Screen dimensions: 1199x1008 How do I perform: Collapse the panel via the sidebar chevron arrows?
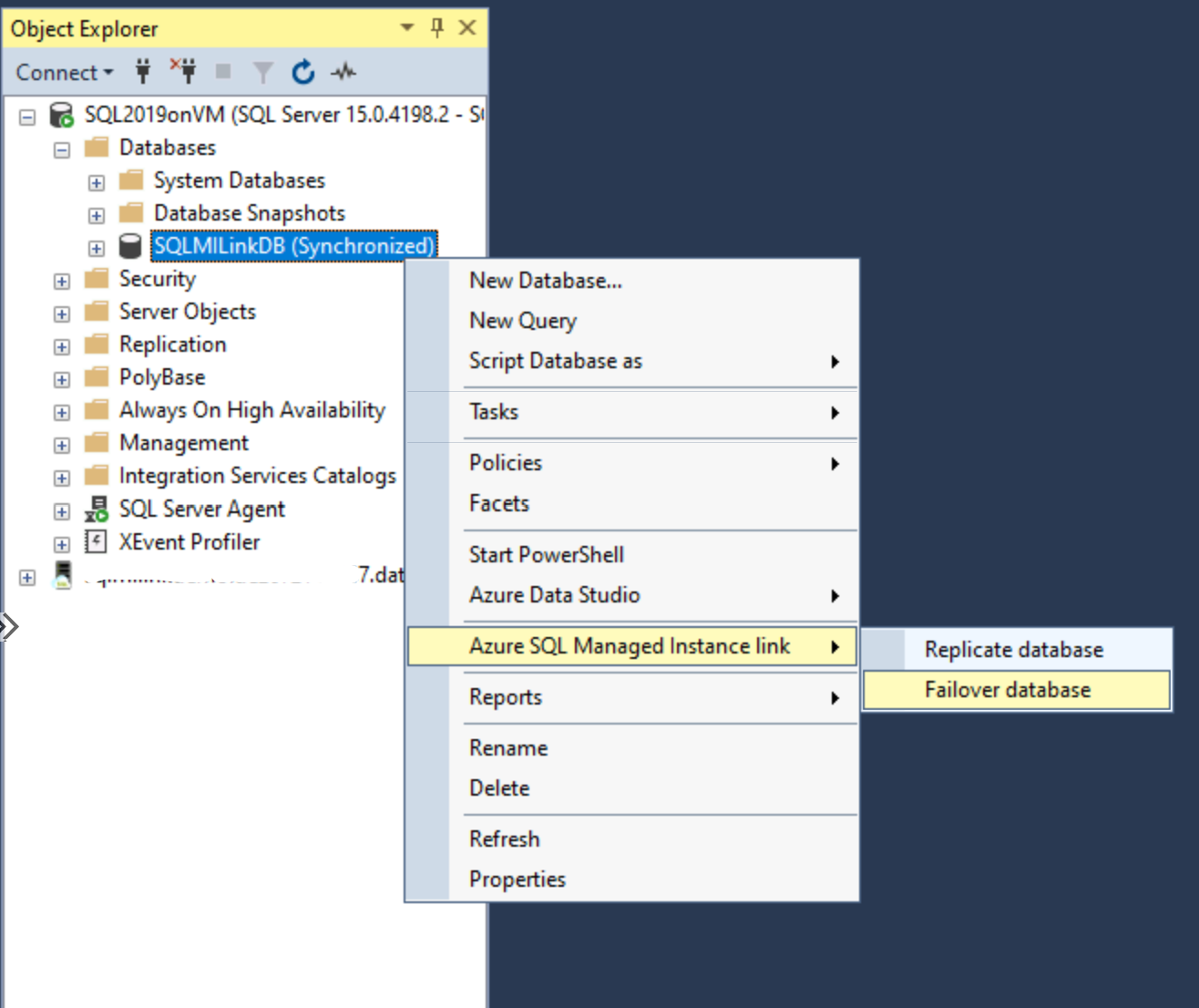pyautogui.click(x=10, y=626)
